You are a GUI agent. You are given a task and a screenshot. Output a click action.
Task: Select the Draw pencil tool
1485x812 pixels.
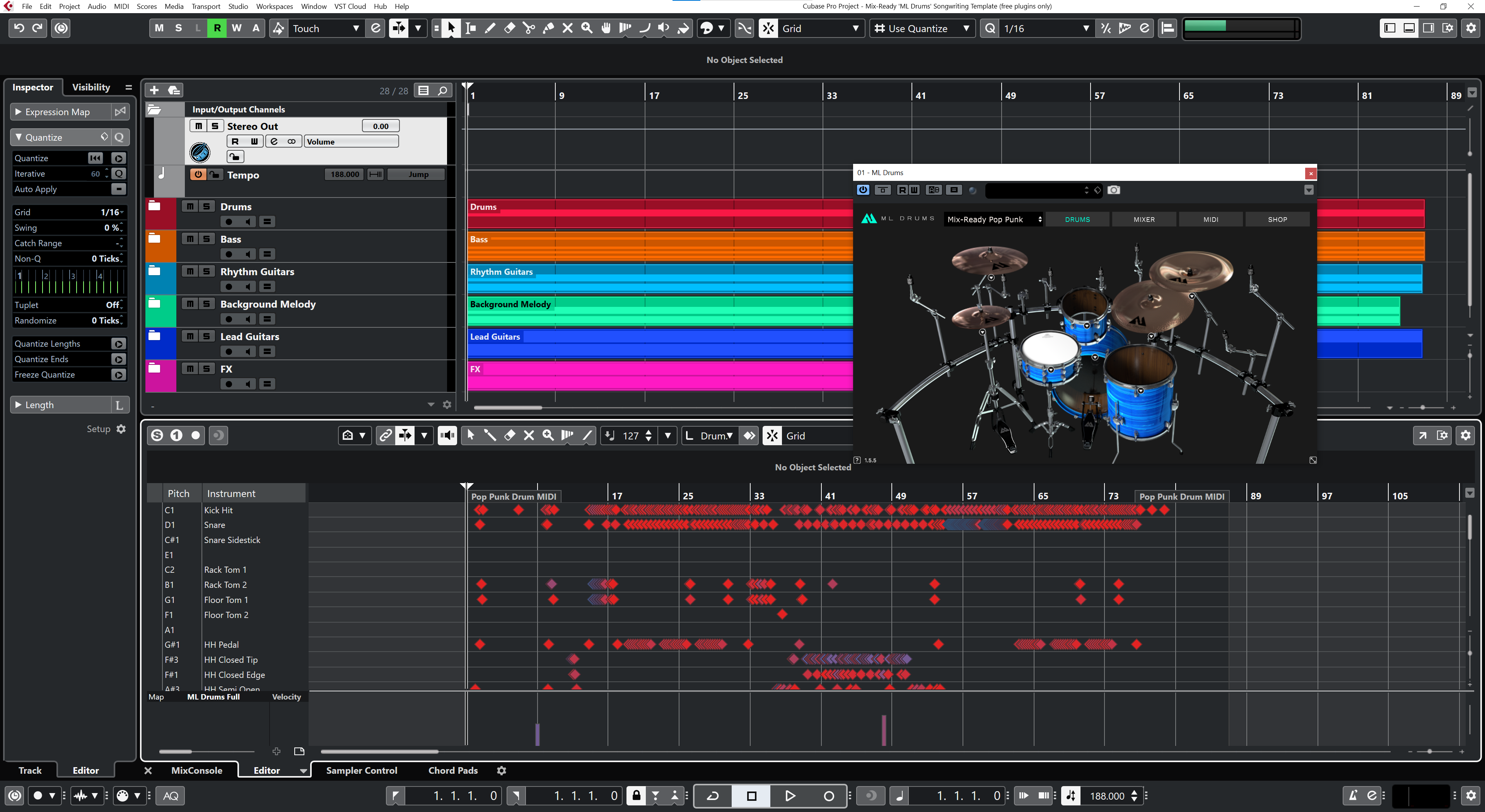click(x=490, y=28)
